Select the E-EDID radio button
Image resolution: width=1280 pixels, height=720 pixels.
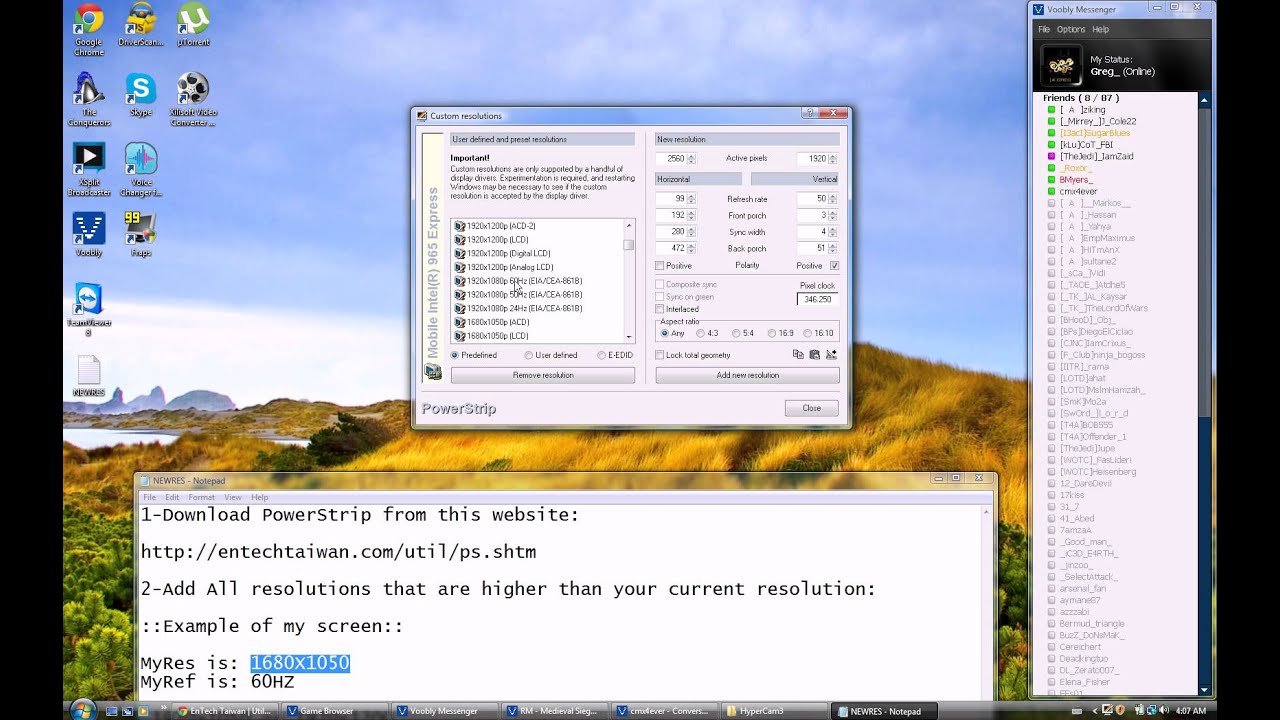pos(602,355)
